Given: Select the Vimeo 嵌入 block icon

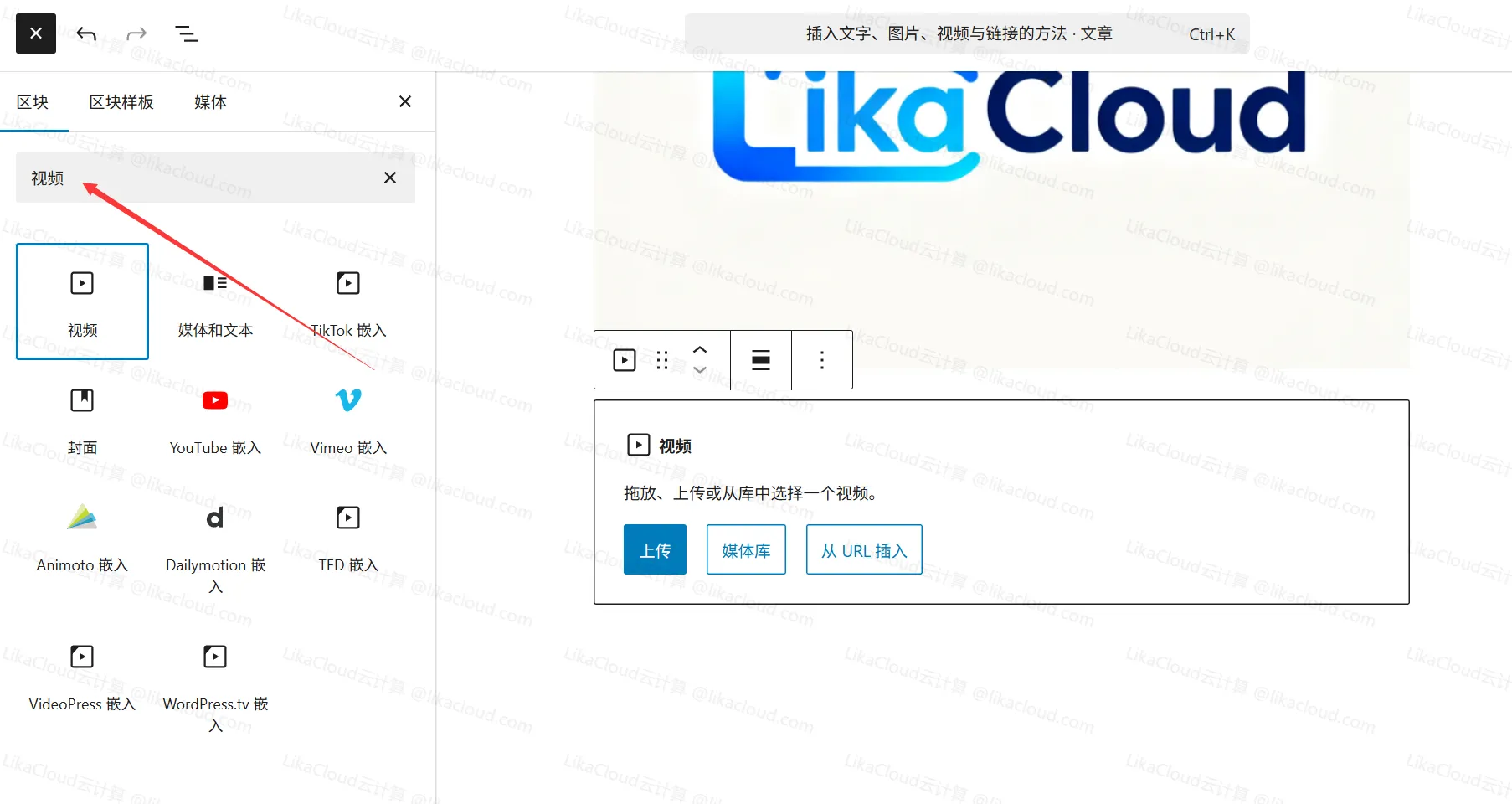Looking at the screenshot, I should [347, 400].
